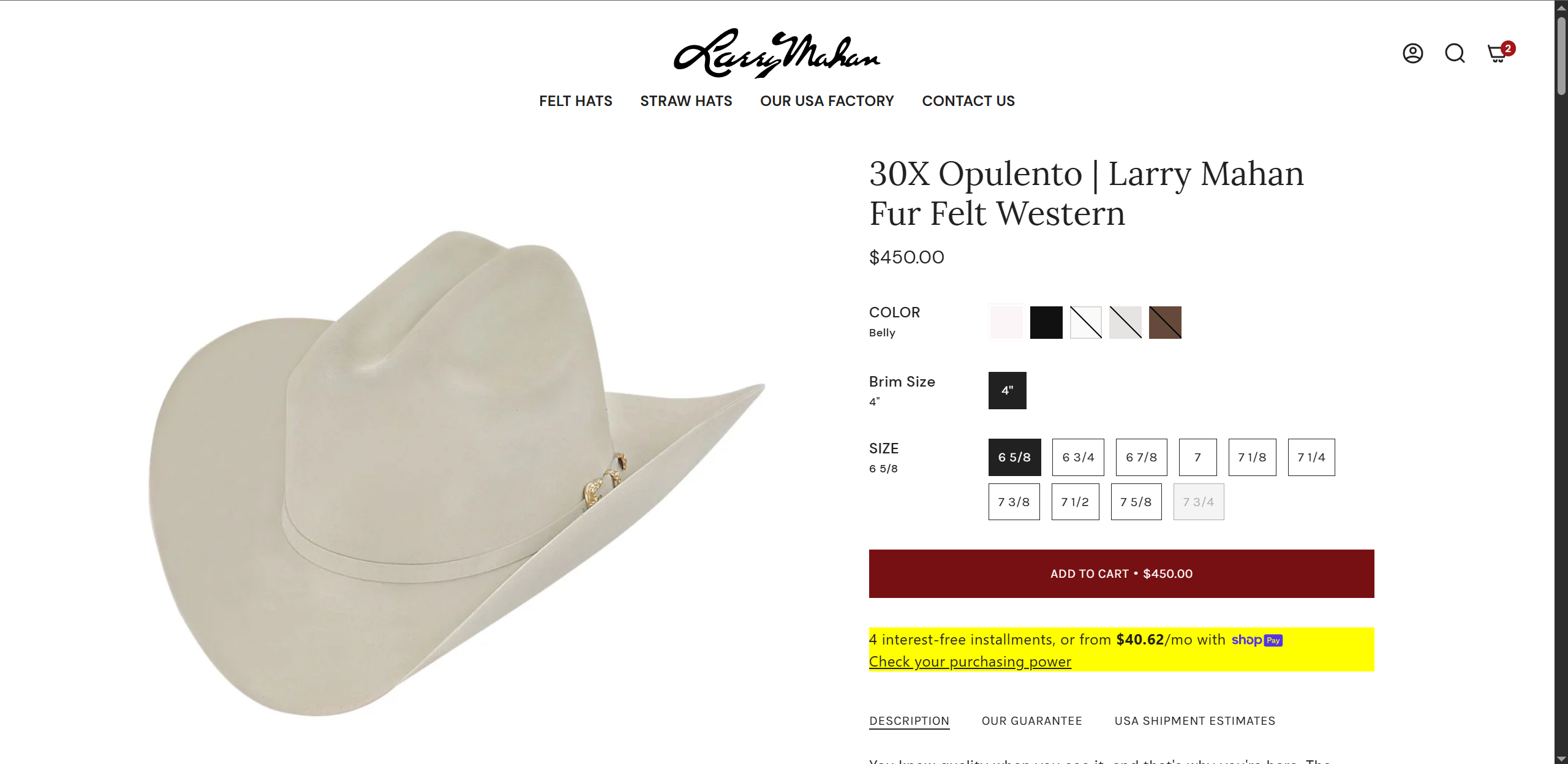The height and width of the screenshot is (764, 1568).
Task: Open the shopping cart icon
Action: pos(1499,53)
